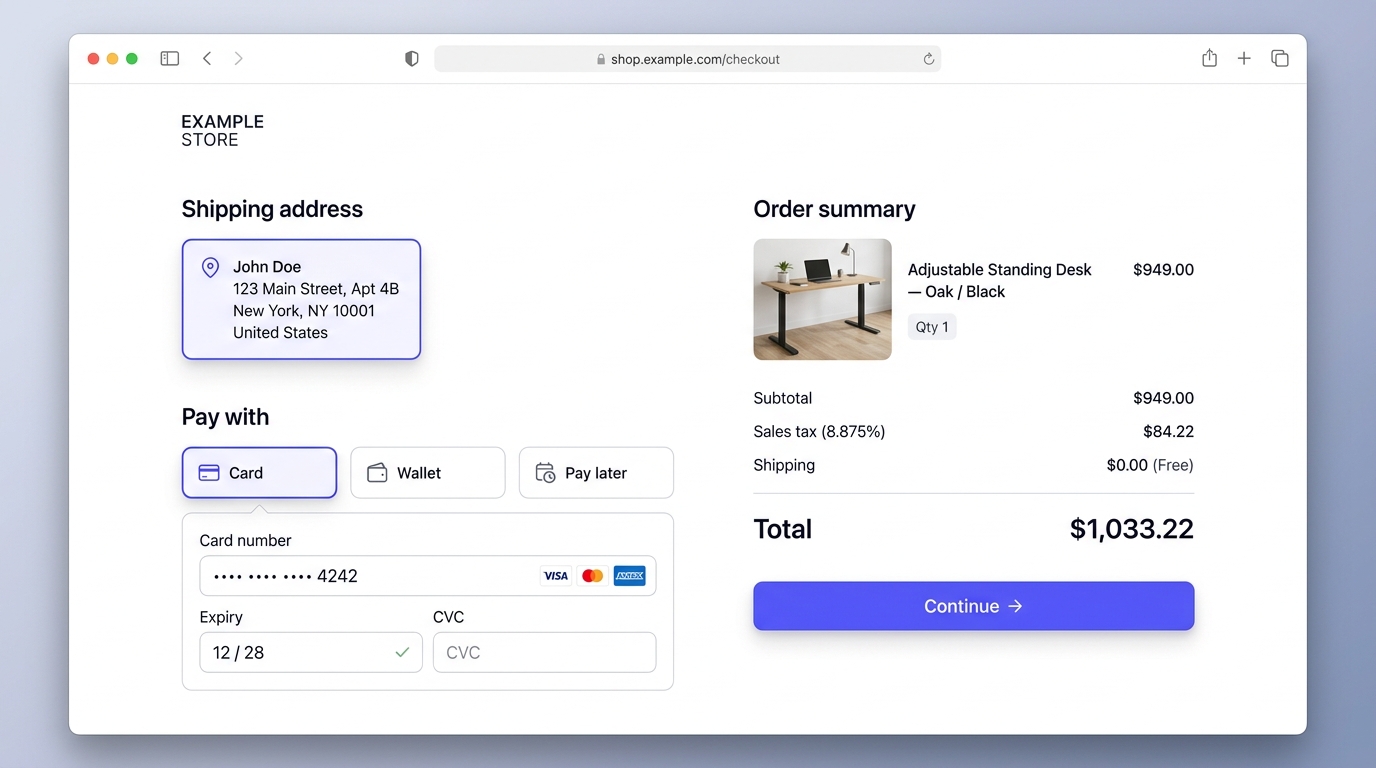Close the window with red button
1376x768 pixels.
point(94,59)
